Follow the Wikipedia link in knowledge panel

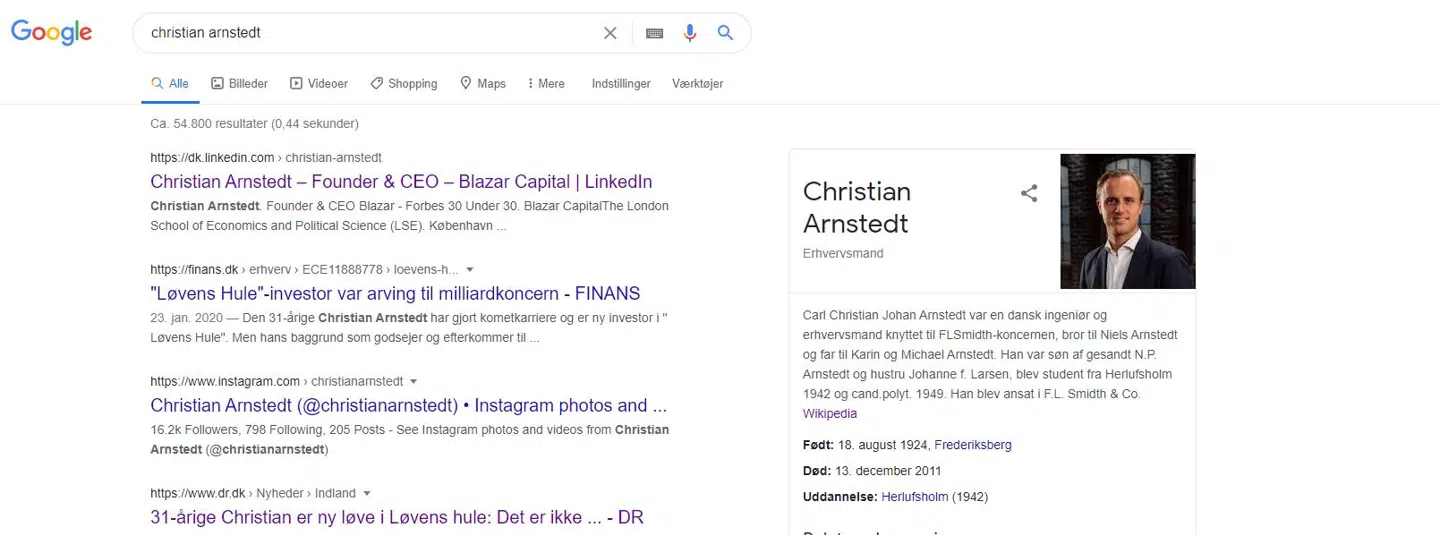coord(830,414)
